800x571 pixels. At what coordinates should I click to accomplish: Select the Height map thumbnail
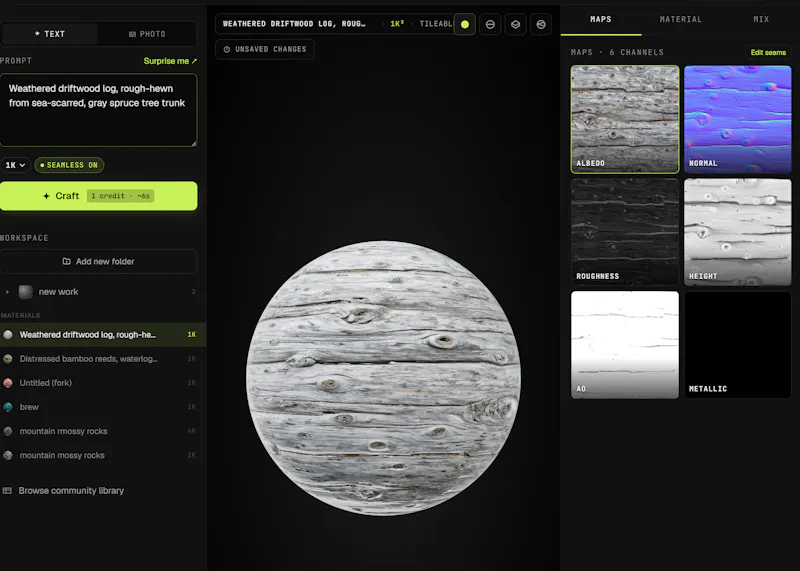pos(738,232)
